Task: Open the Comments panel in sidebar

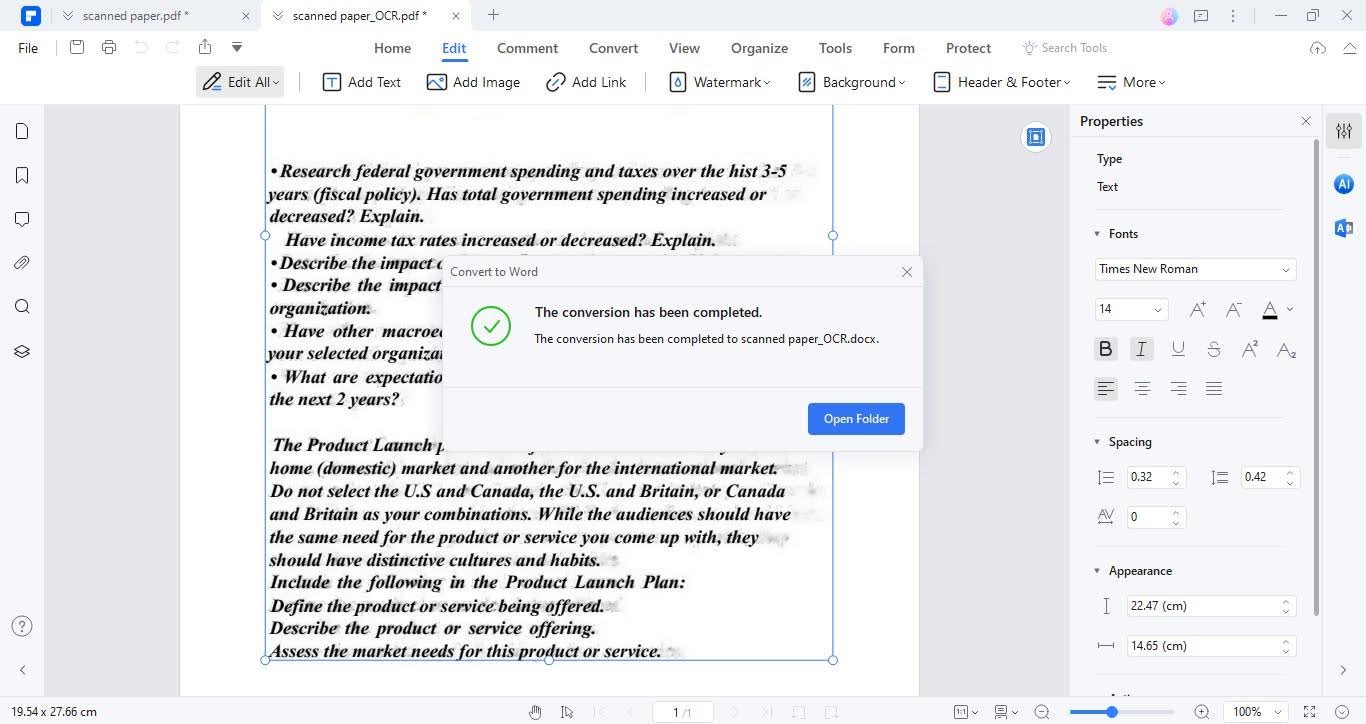Action: tap(22, 219)
